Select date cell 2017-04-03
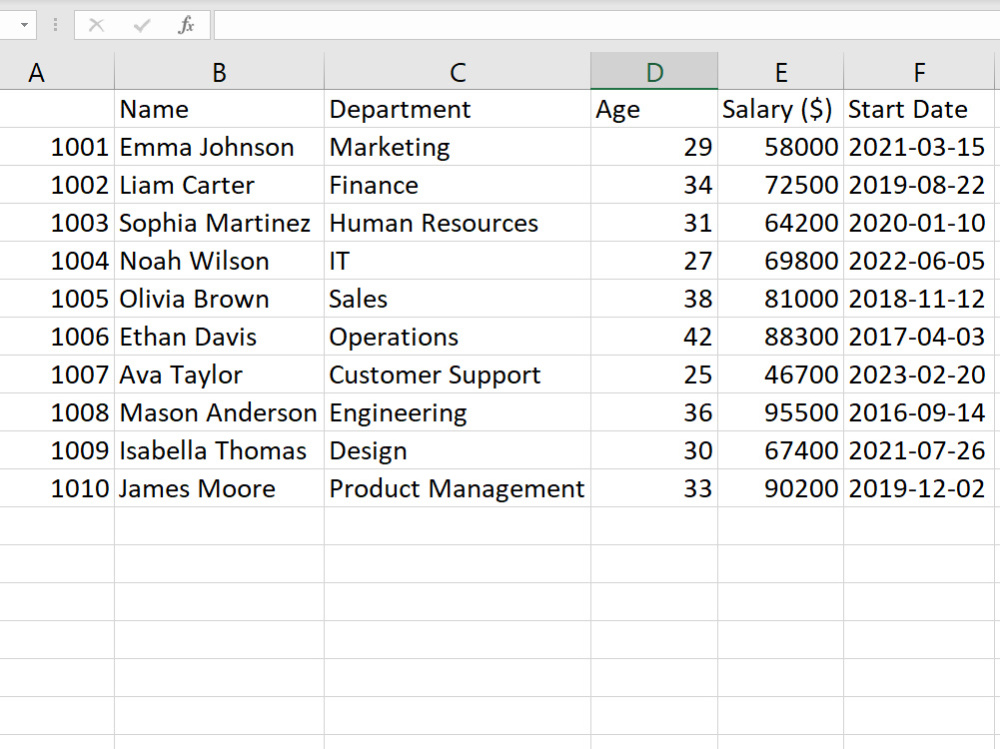This screenshot has height=749, width=1000. pos(919,336)
